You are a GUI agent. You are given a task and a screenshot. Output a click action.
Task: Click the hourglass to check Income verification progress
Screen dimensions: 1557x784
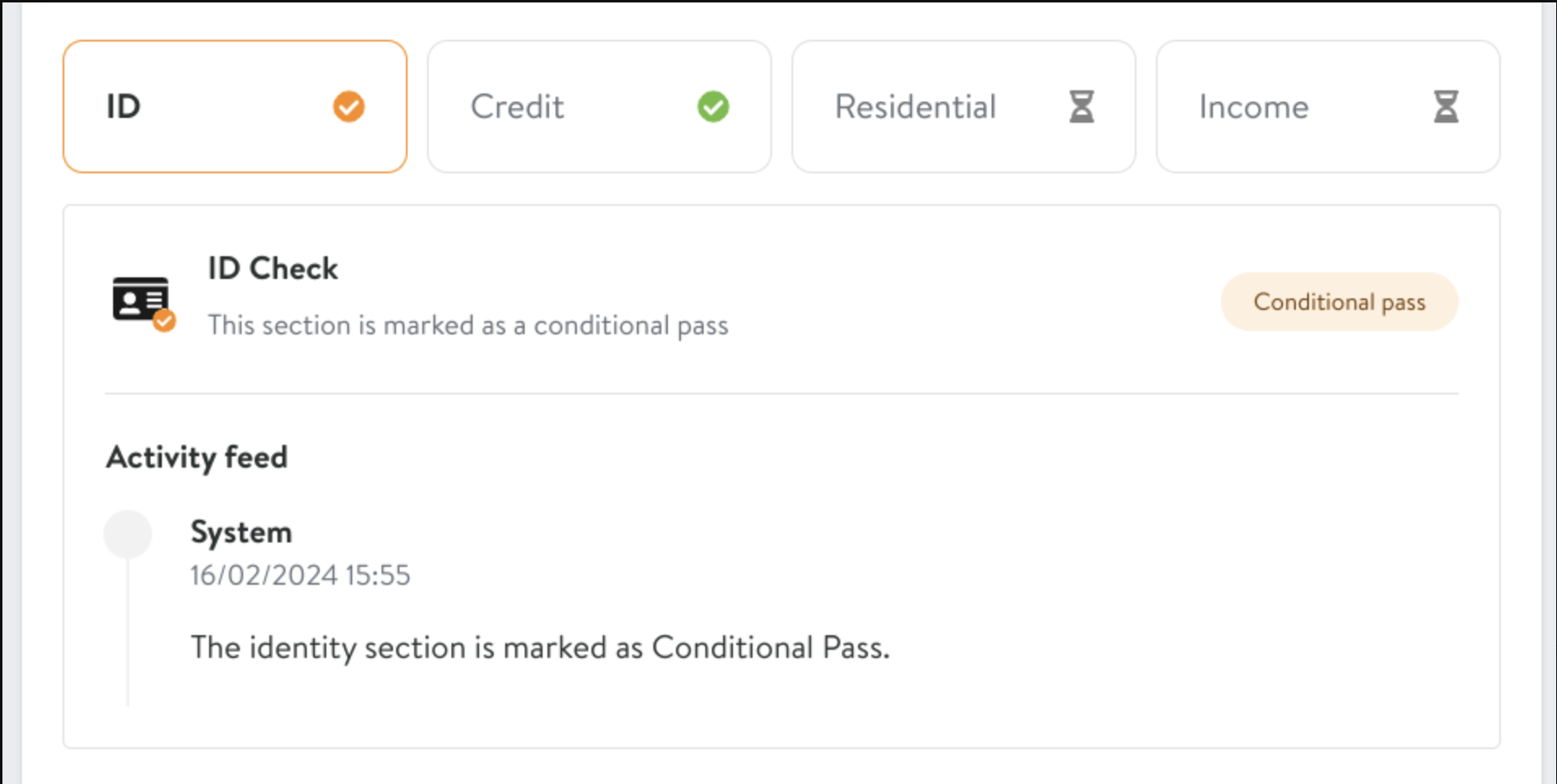click(x=1446, y=107)
